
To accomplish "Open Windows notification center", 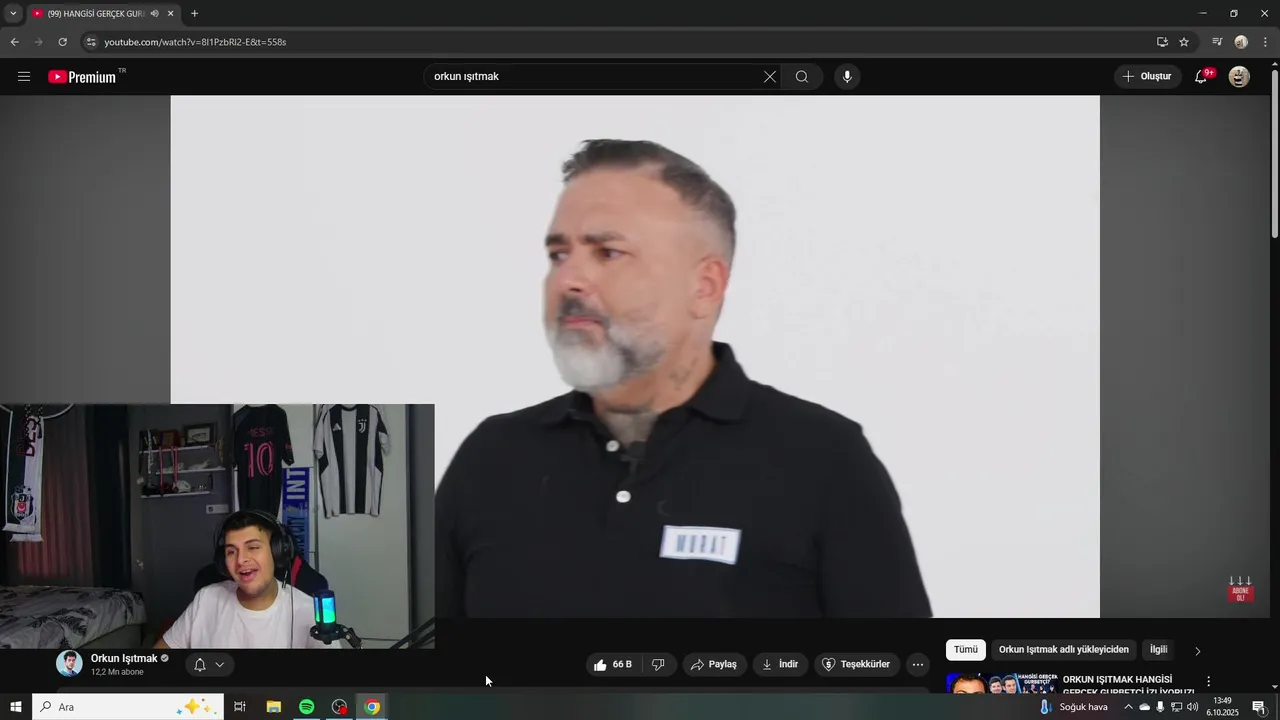I will [x=1259, y=707].
